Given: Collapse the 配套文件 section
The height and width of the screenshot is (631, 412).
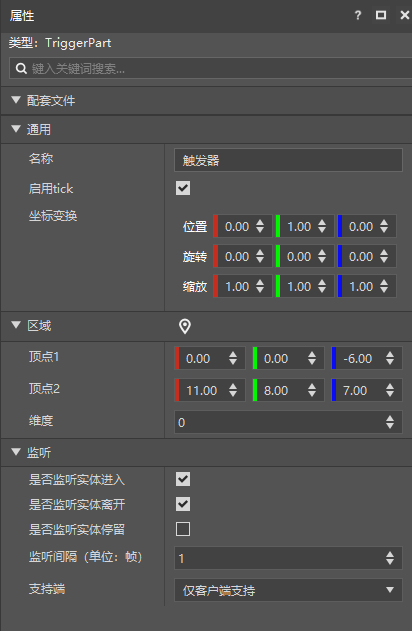Looking at the screenshot, I should [16, 100].
